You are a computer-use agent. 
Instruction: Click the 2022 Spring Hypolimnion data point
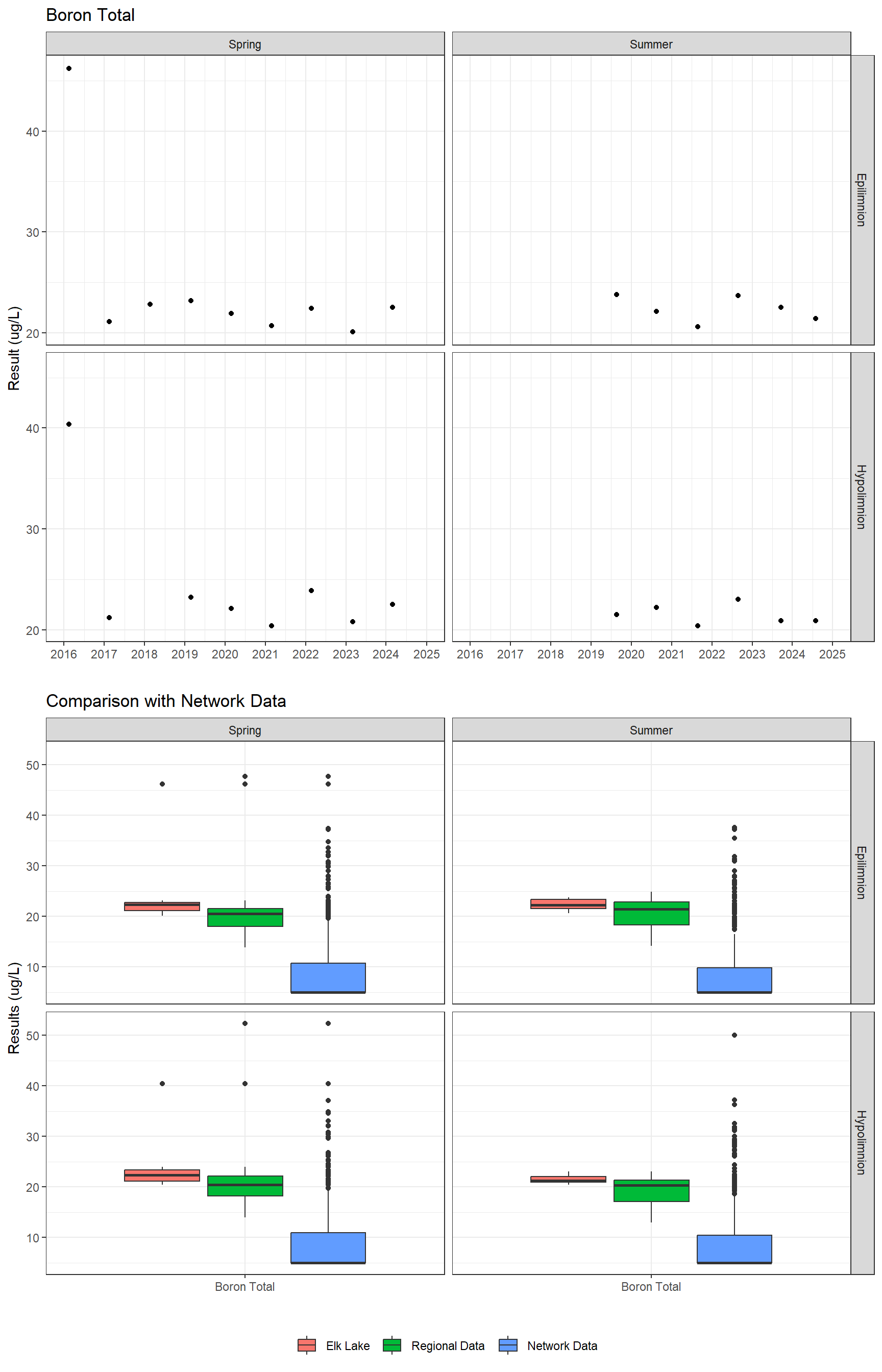click(311, 591)
